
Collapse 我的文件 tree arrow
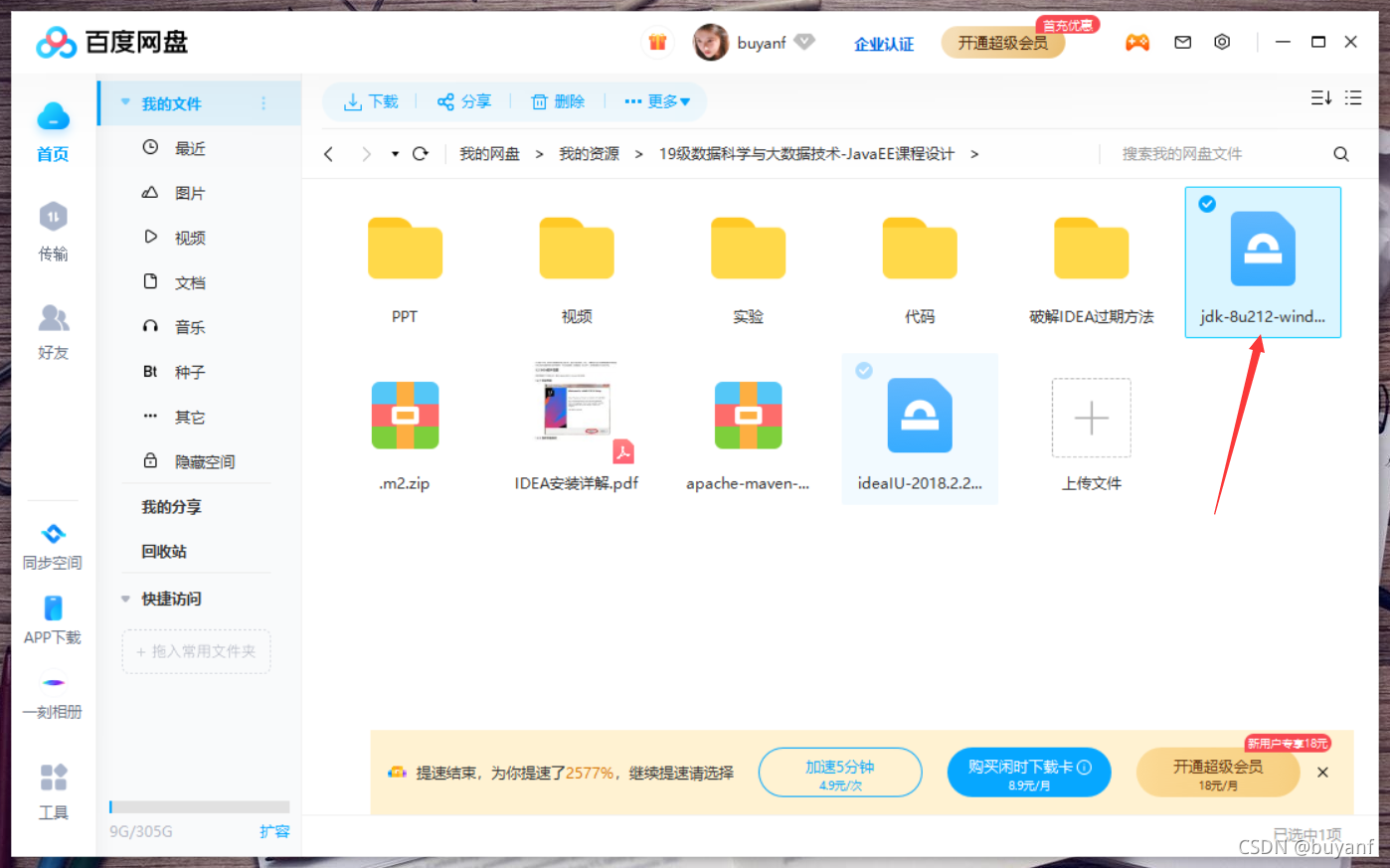click(x=125, y=102)
